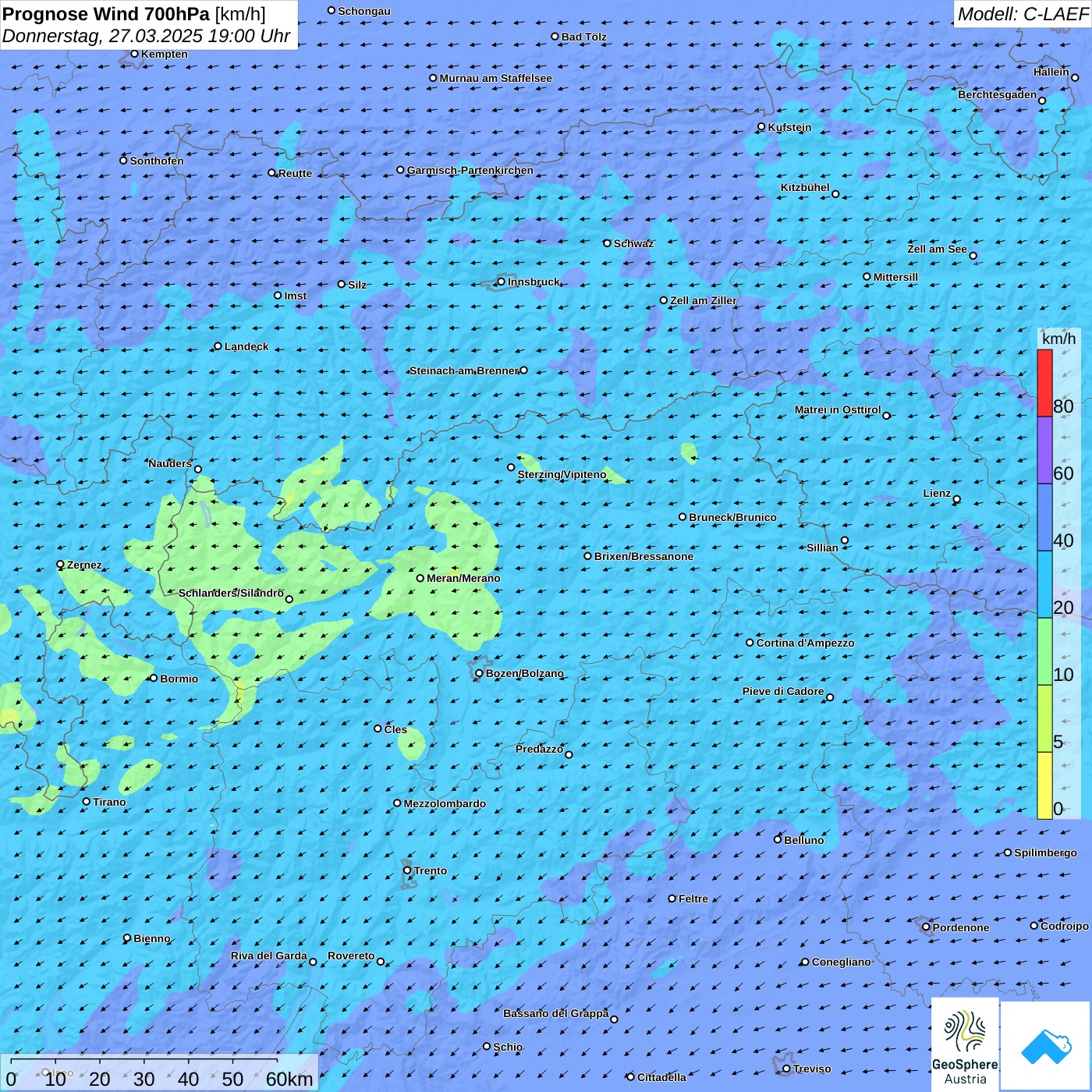The width and height of the screenshot is (1092, 1092).
Task: Click the 'Sillian' label
Action: tap(822, 548)
